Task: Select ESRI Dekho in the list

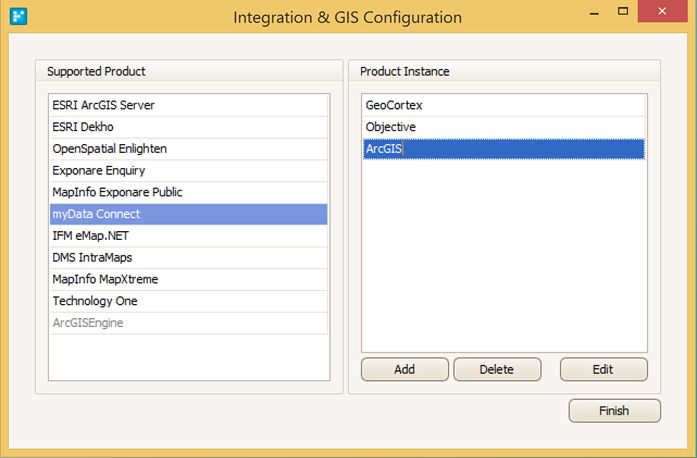Action: [188, 127]
